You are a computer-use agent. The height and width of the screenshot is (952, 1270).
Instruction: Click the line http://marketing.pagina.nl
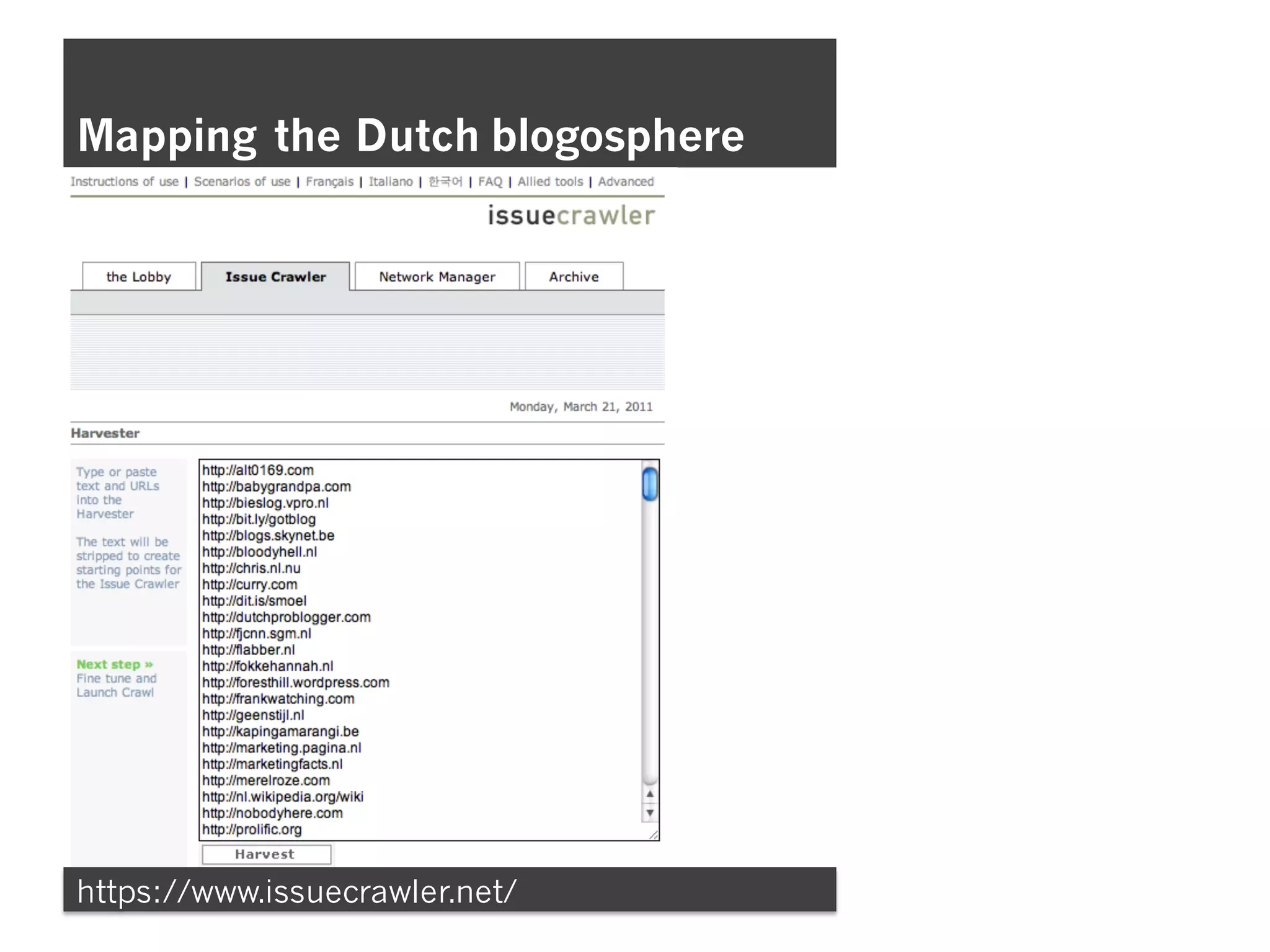[x=282, y=747]
